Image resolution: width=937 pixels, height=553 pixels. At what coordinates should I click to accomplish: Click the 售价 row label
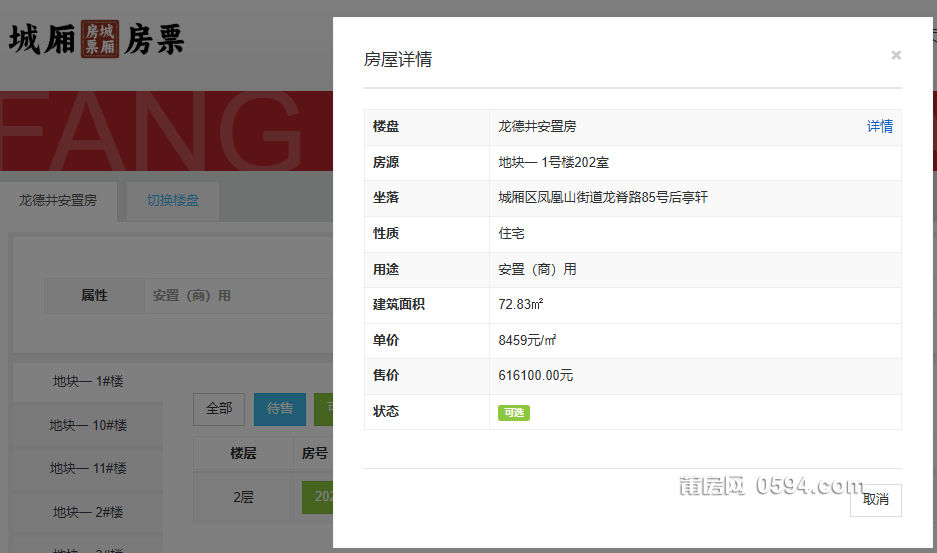tap(385, 375)
